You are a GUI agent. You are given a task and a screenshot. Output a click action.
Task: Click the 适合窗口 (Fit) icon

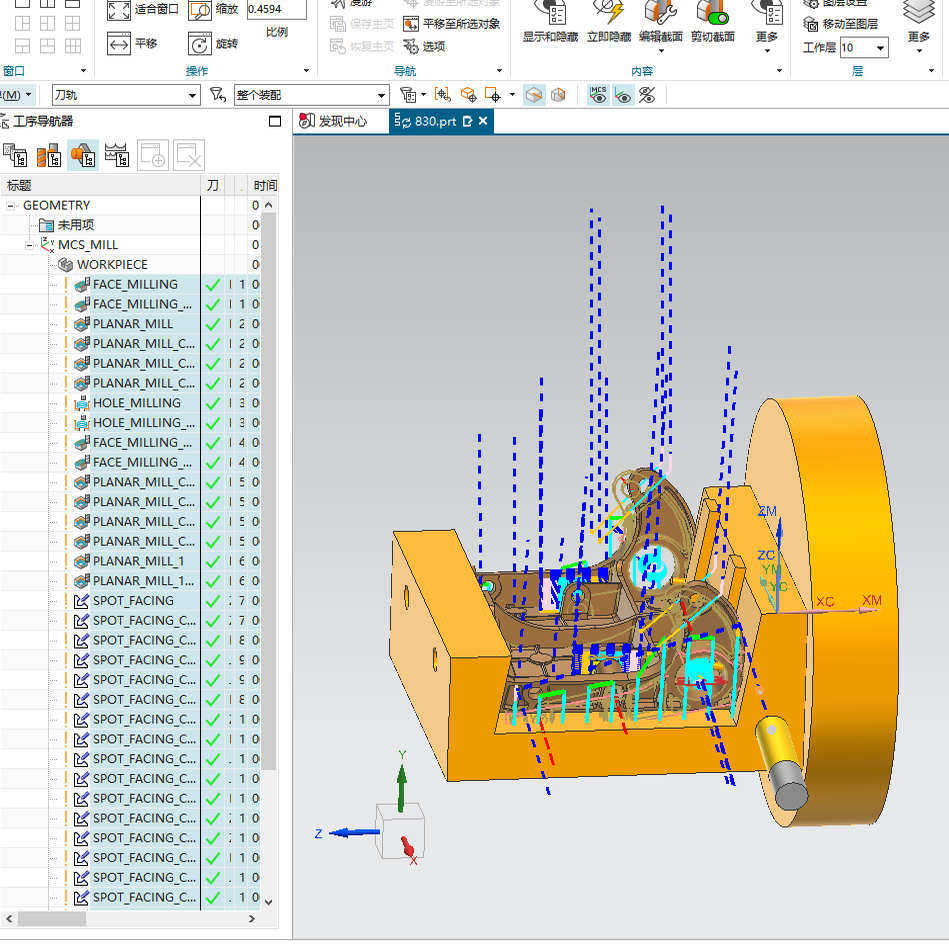(x=119, y=11)
